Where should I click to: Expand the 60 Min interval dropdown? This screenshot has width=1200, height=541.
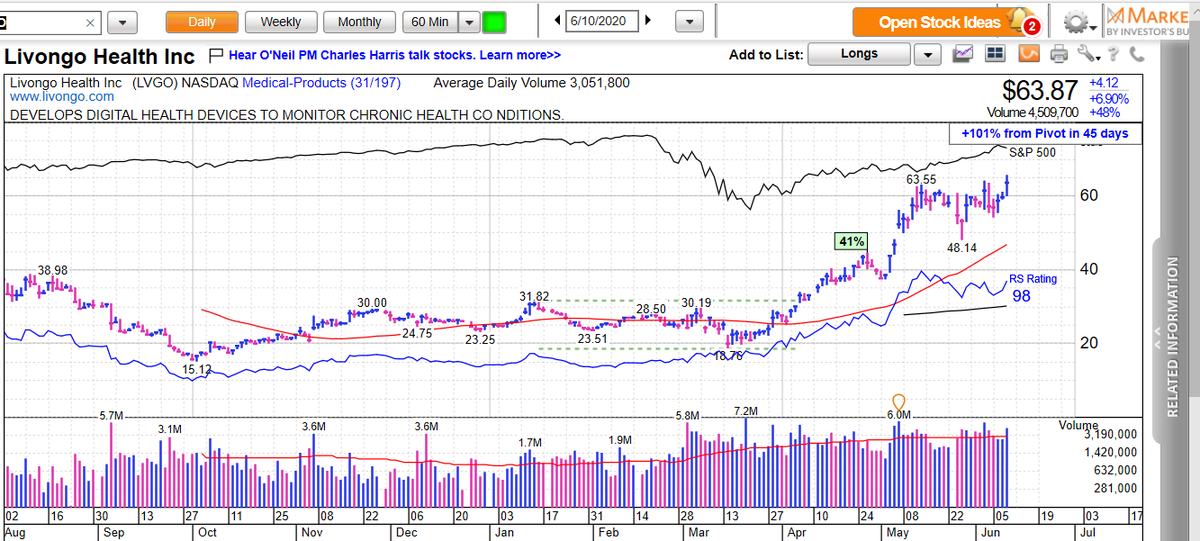pyautogui.click(x=468, y=22)
